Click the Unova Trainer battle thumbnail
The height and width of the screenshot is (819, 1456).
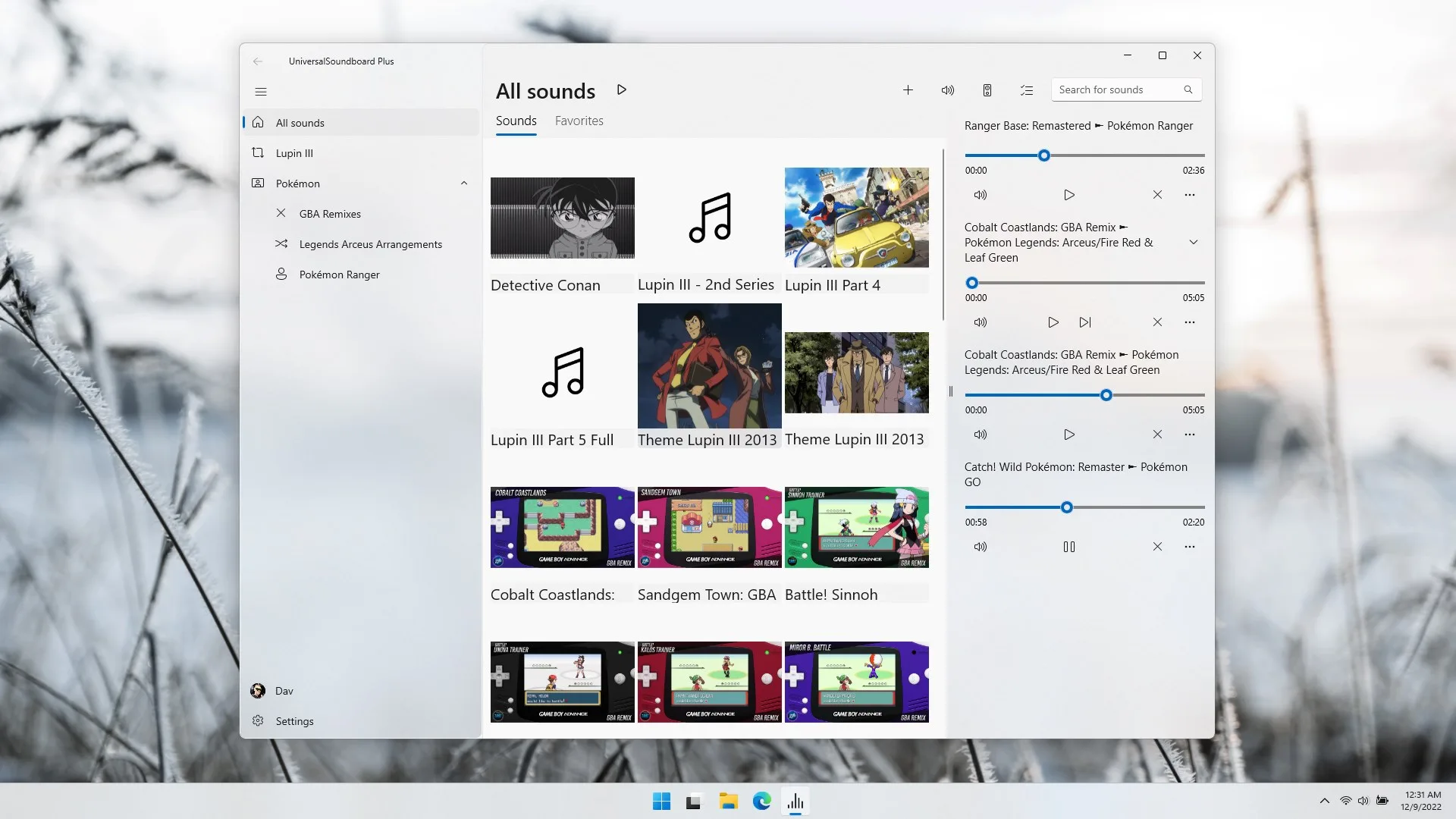pos(562,682)
